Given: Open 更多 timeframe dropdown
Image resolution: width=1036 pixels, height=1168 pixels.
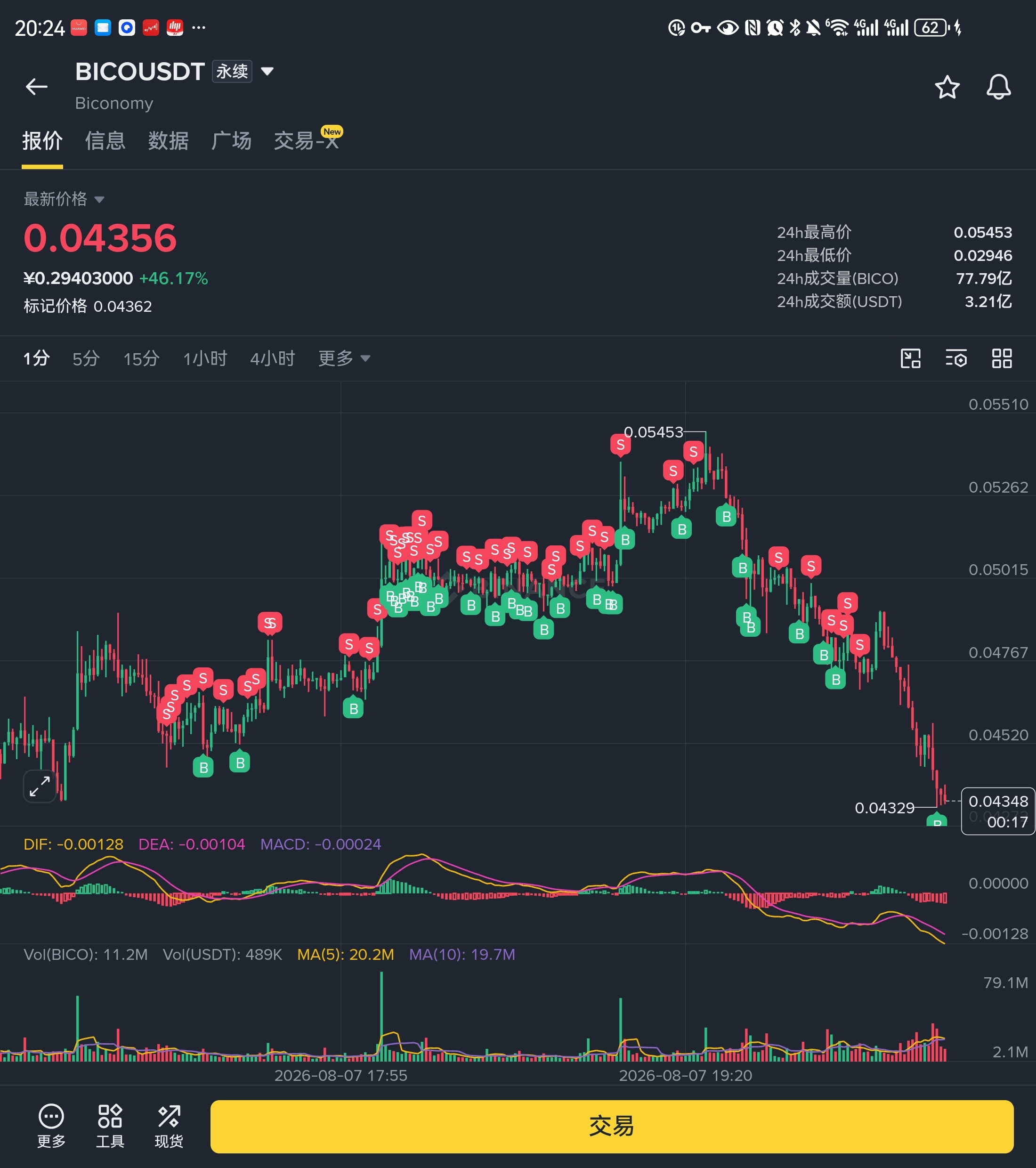Looking at the screenshot, I should pos(344,358).
